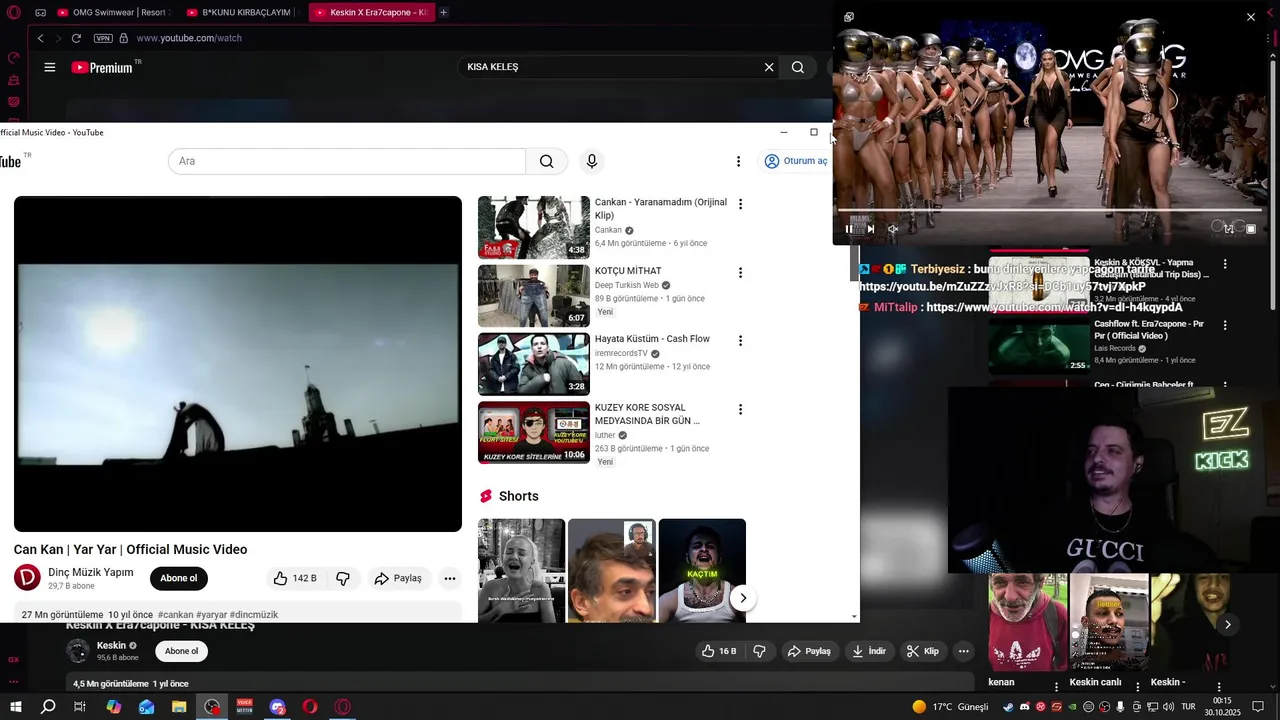Viewport: 1280px width, 720px height.
Task: Switch to OMG Swimwear tab
Action: [113, 12]
